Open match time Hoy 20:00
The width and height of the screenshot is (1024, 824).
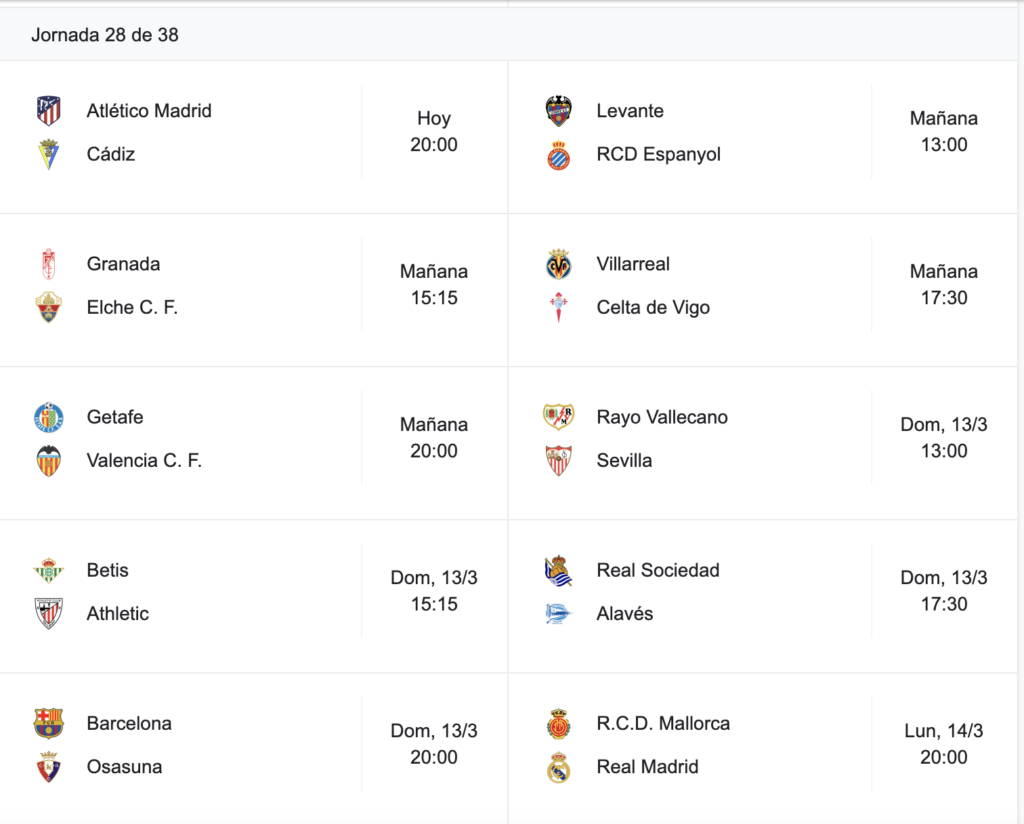pos(434,131)
